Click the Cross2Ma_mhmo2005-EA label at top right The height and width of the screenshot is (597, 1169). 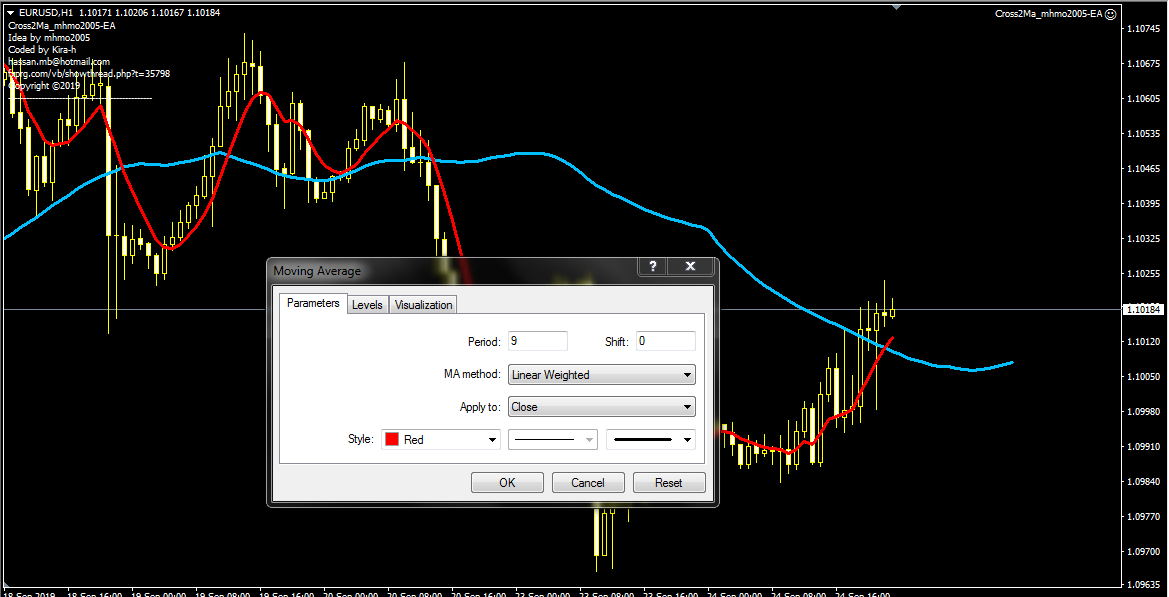point(1048,14)
